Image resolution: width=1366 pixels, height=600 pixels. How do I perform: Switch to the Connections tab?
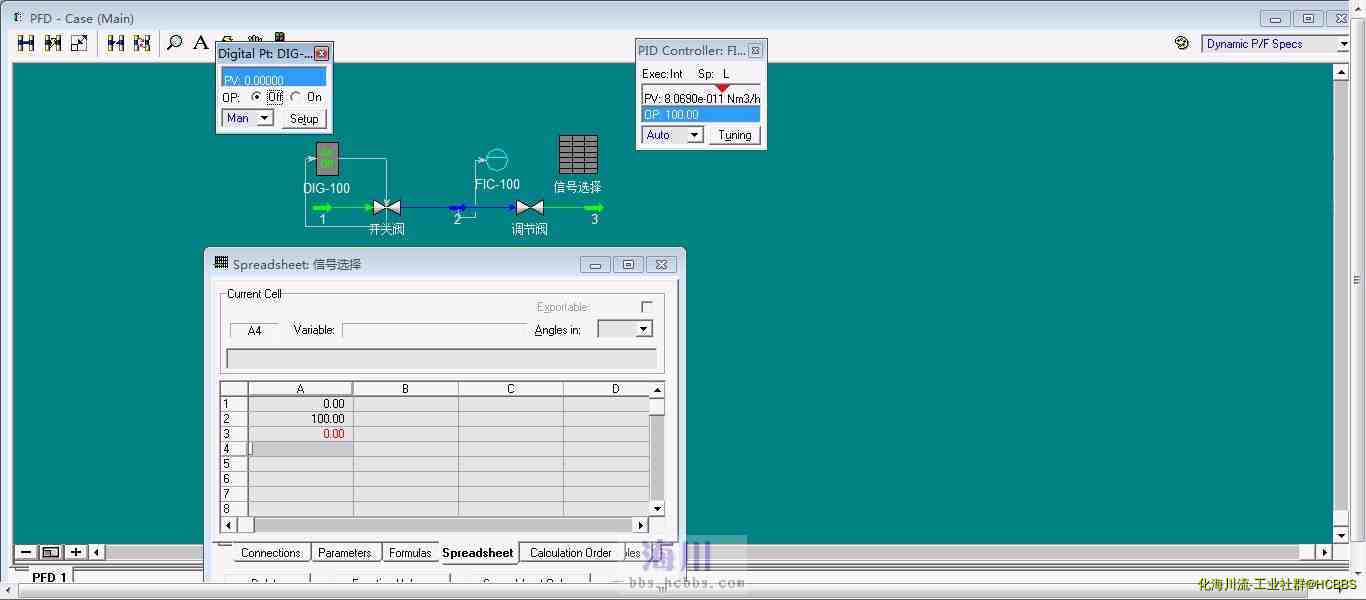click(270, 553)
